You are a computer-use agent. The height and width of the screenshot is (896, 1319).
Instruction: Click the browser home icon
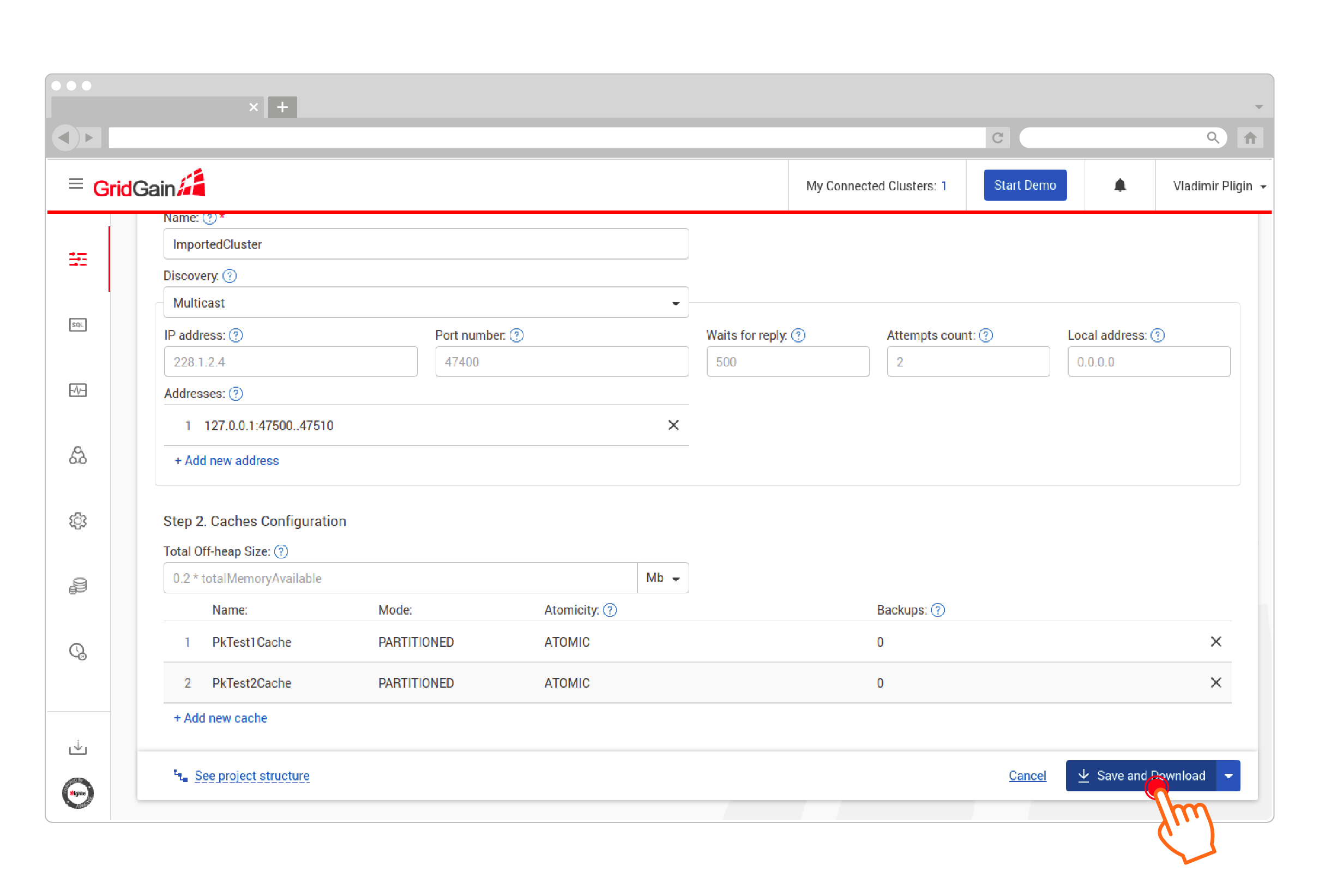1250,137
